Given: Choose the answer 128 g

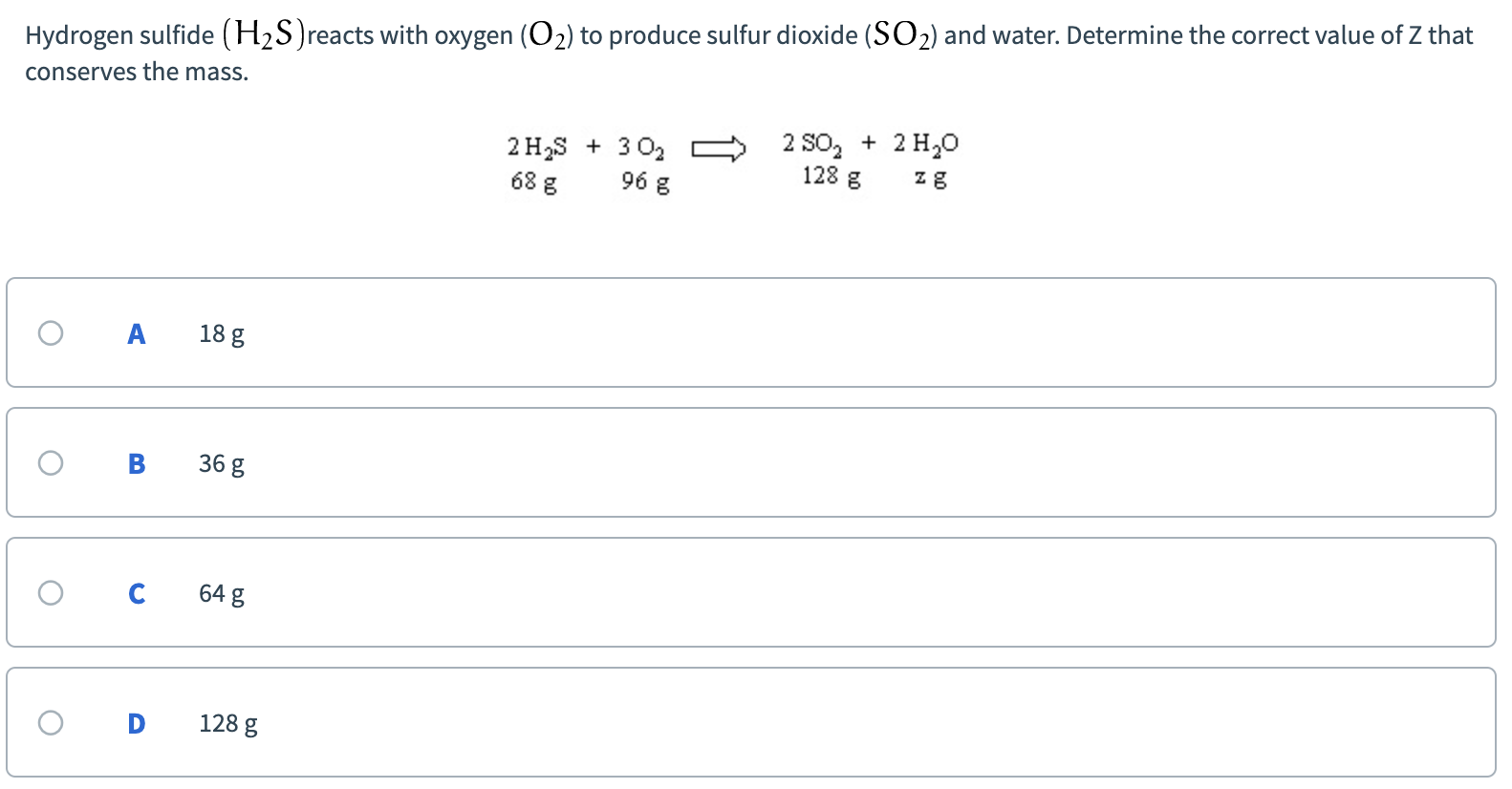Looking at the screenshot, I should click(227, 723).
